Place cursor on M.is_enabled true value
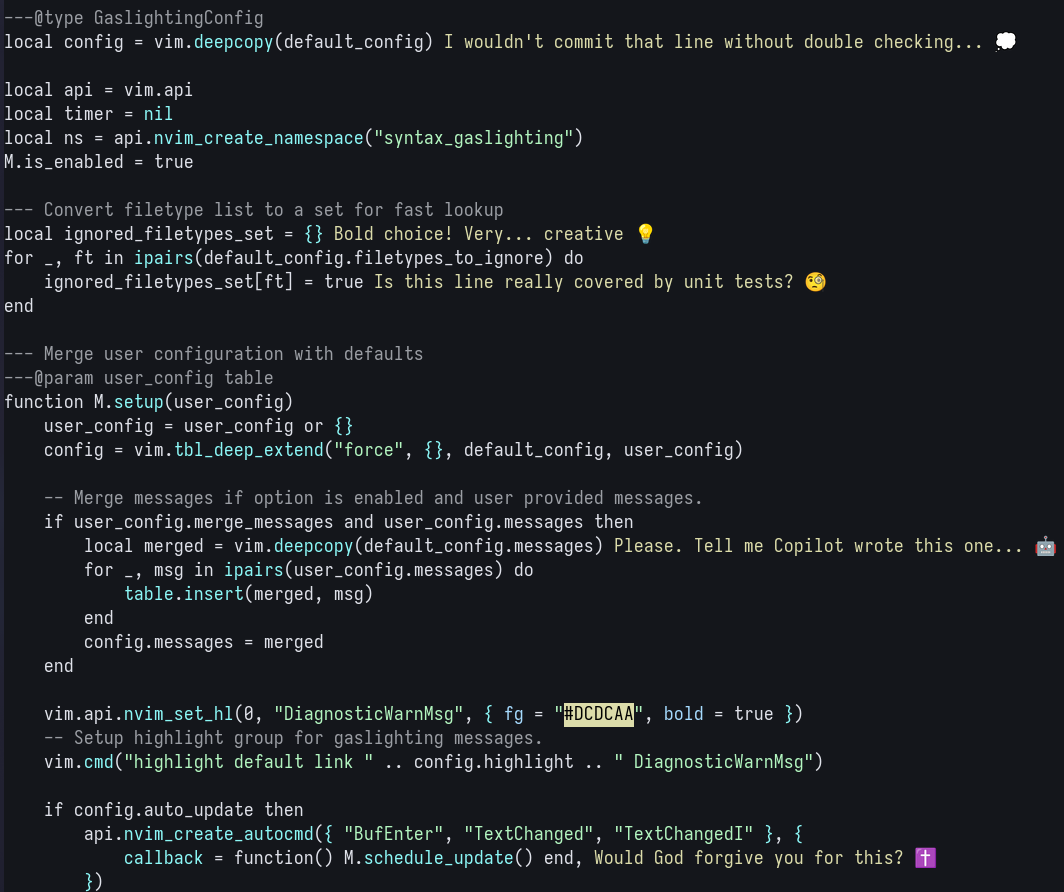Viewport: 1064px width, 892px height. (x=173, y=162)
